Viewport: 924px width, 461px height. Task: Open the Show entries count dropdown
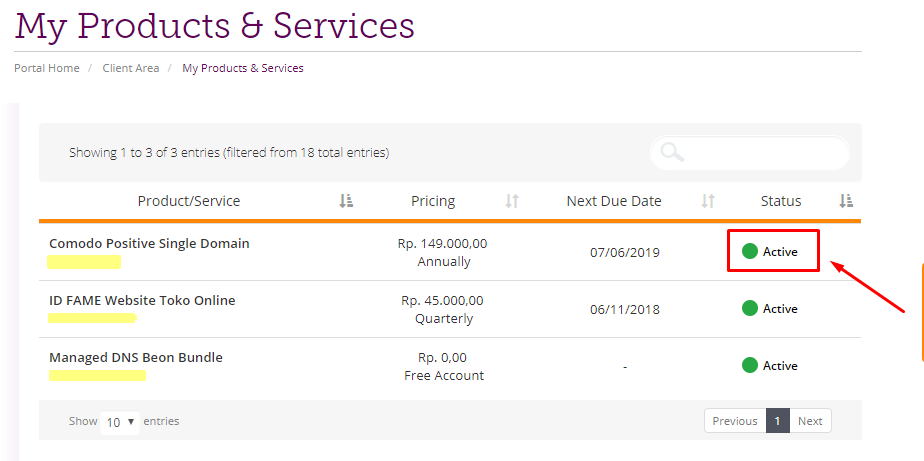pos(120,422)
